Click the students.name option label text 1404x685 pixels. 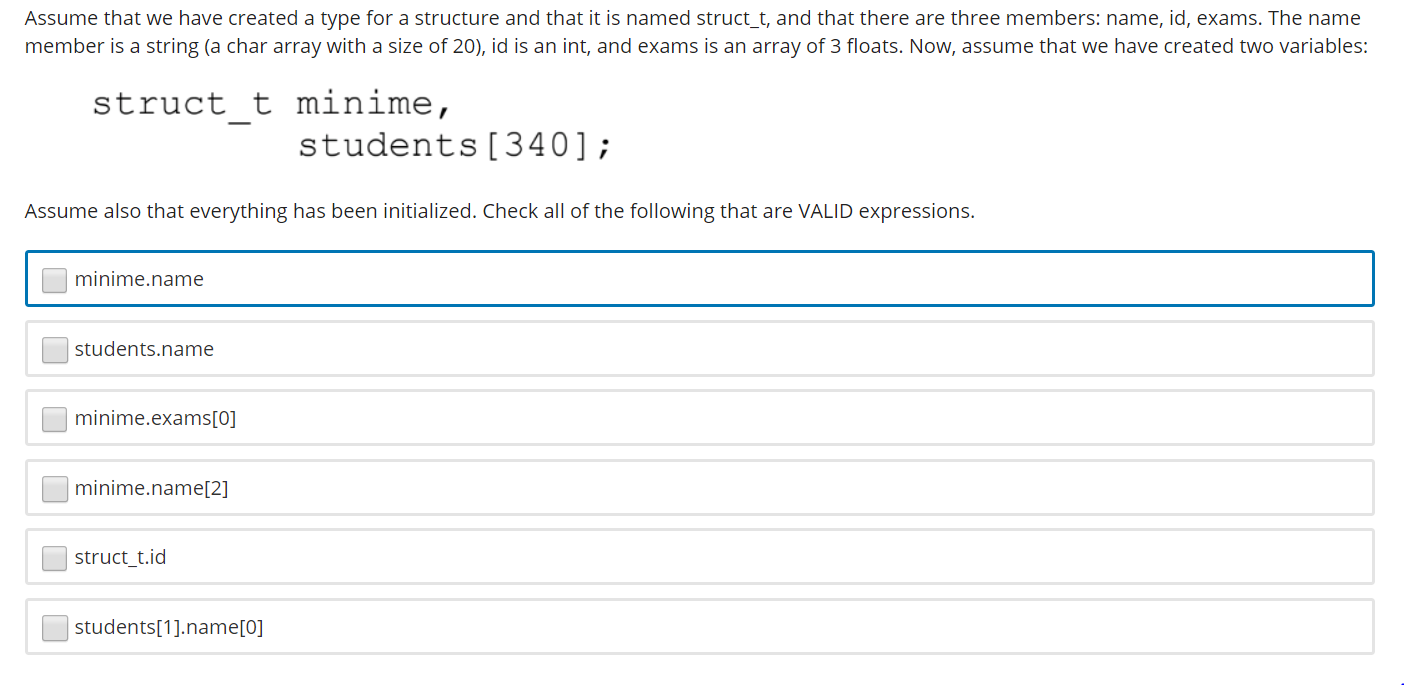pos(143,349)
